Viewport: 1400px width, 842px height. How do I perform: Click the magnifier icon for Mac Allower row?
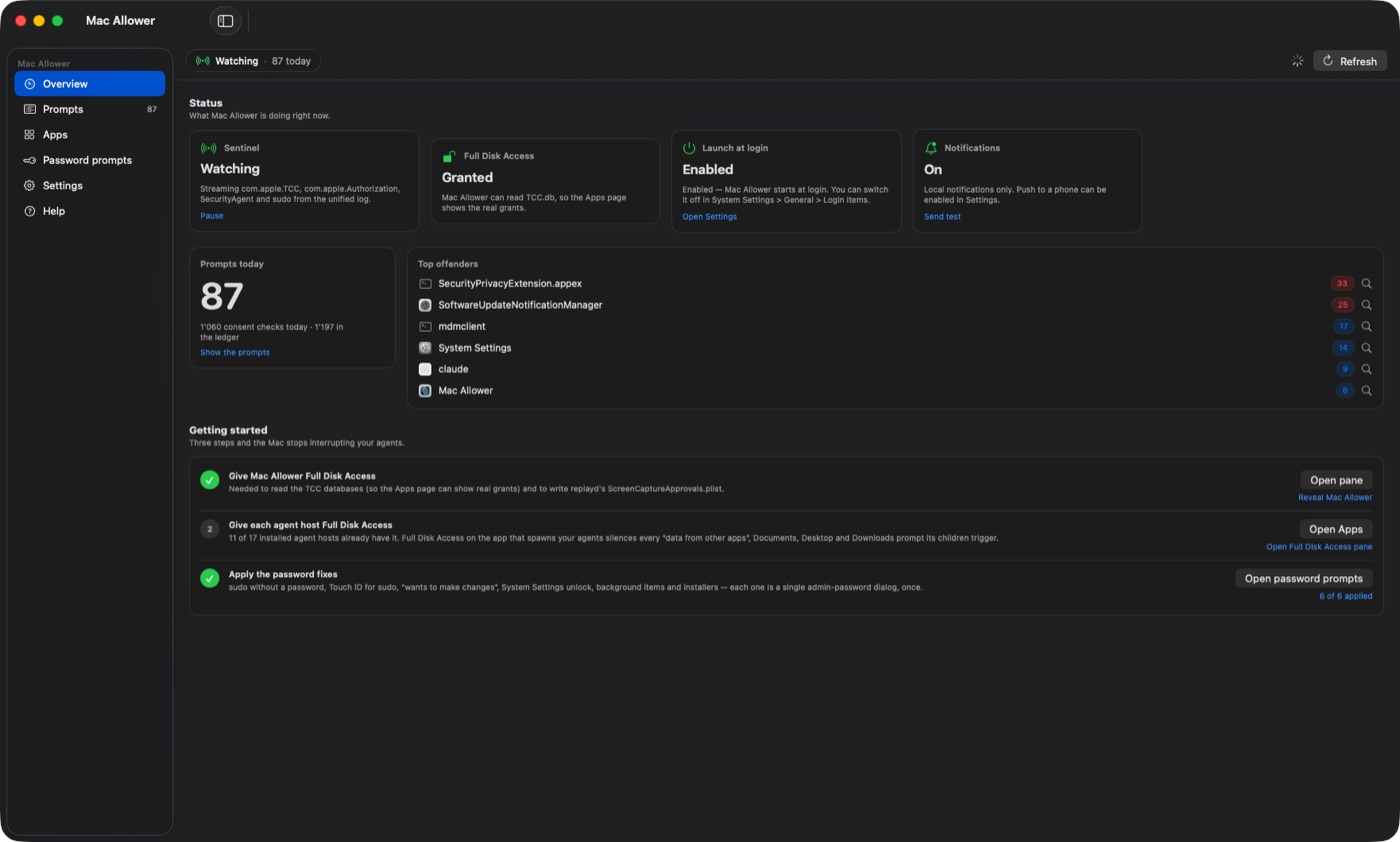(x=1367, y=391)
